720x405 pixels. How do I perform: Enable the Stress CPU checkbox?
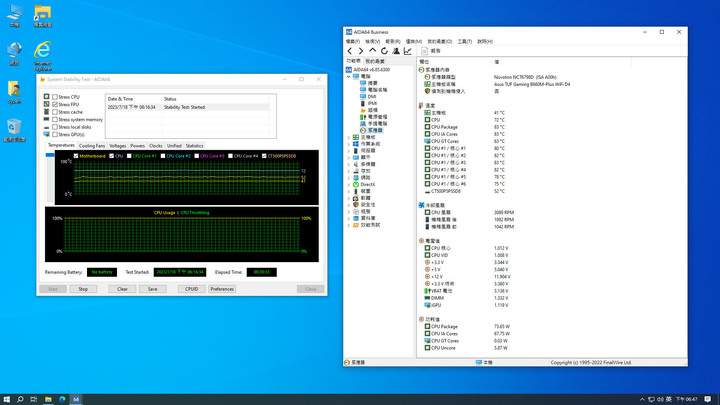point(55,97)
